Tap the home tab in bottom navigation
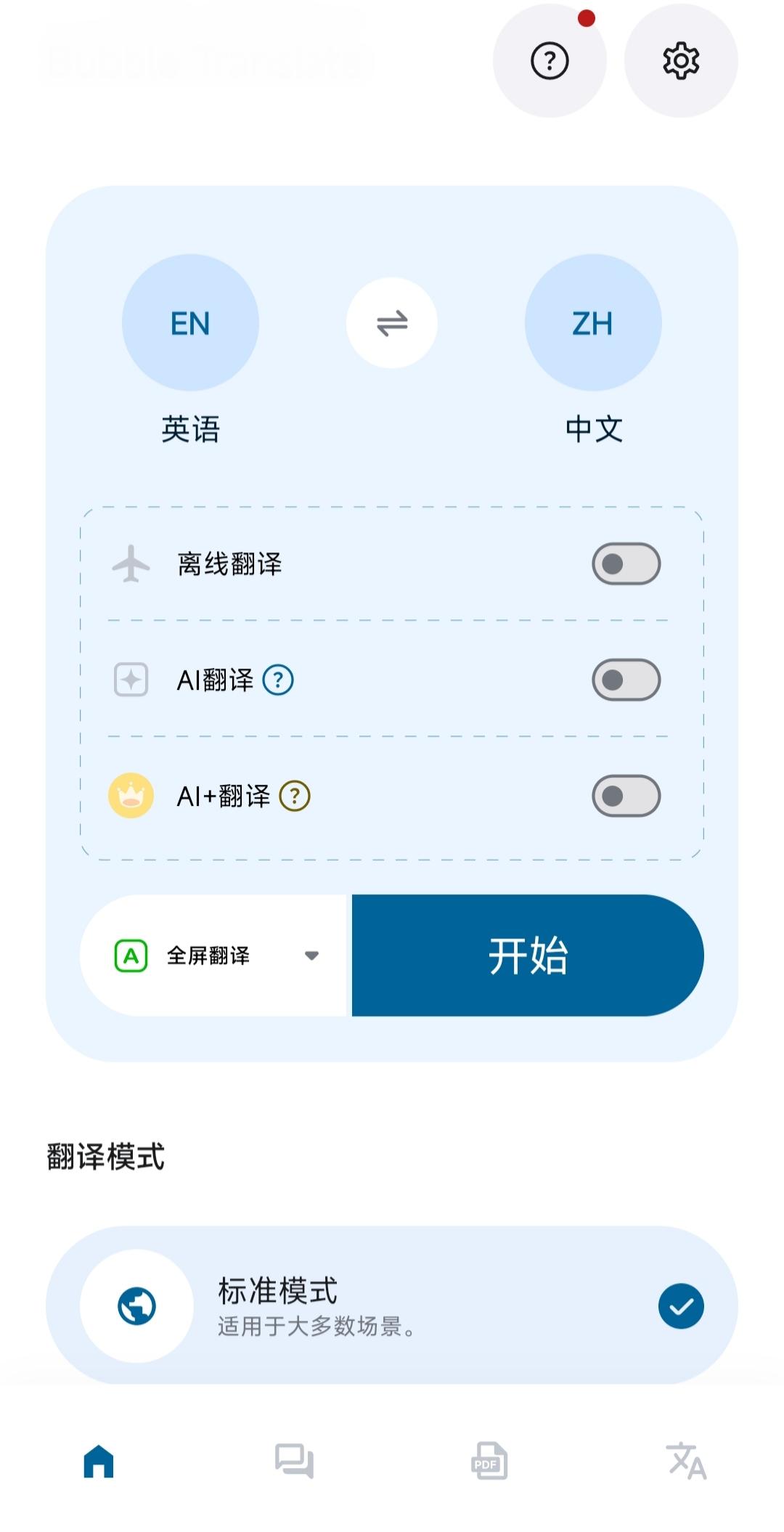784x1532 pixels. click(x=99, y=1461)
